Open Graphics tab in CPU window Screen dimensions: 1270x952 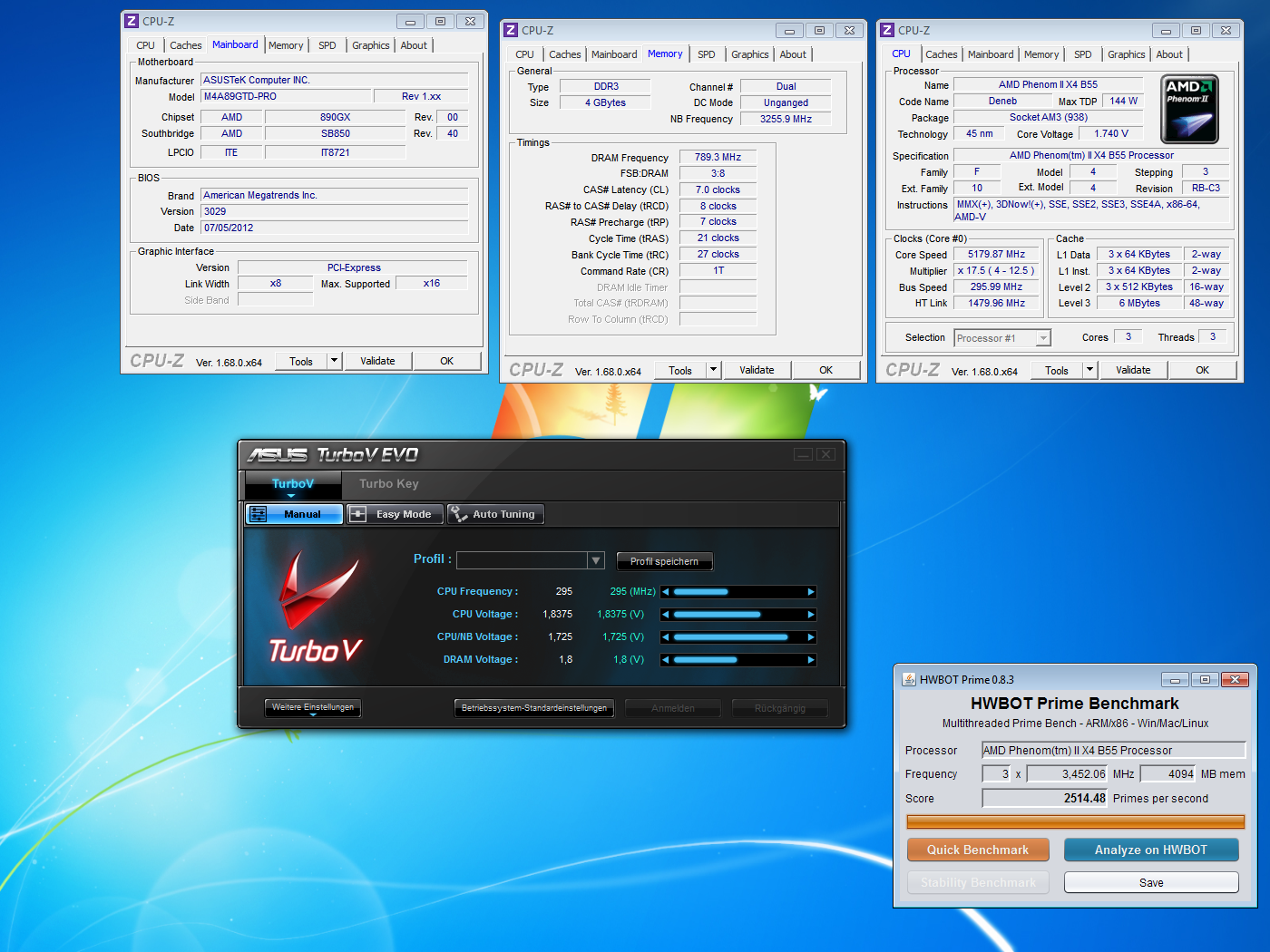click(1126, 54)
